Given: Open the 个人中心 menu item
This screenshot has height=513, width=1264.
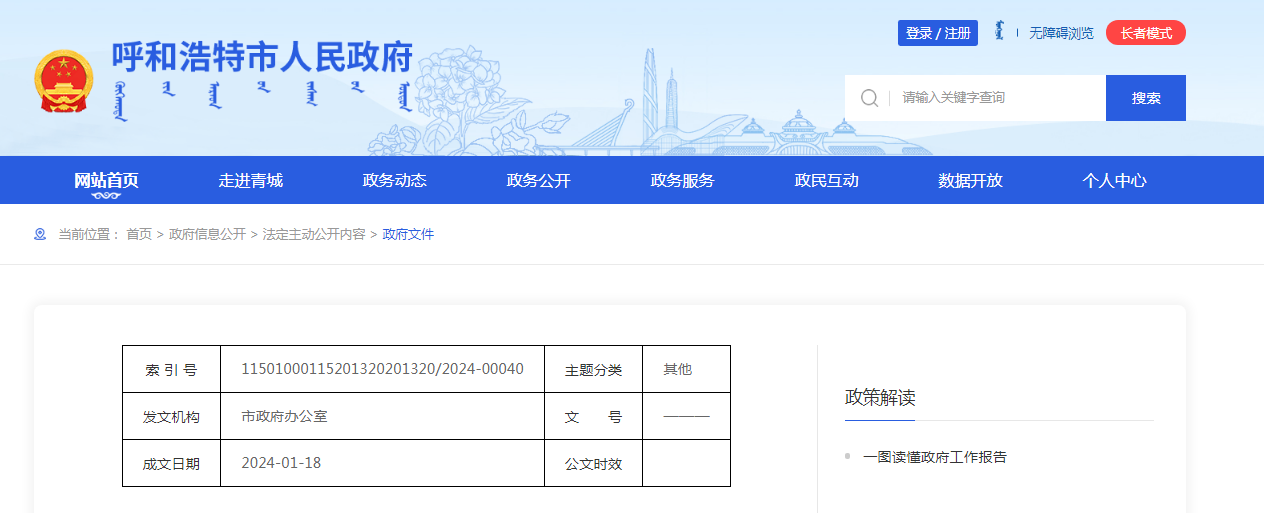Looking at the screenshot, I should [1115, 181].
